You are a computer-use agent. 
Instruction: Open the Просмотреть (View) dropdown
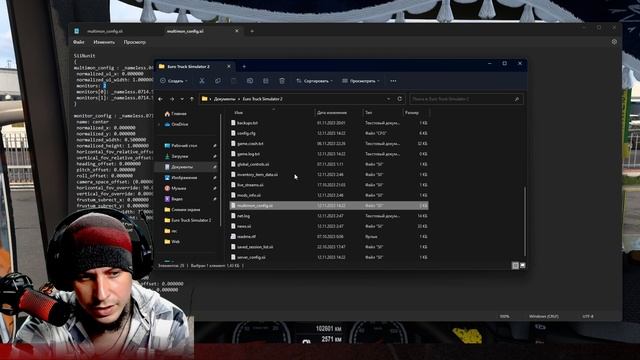361,81
